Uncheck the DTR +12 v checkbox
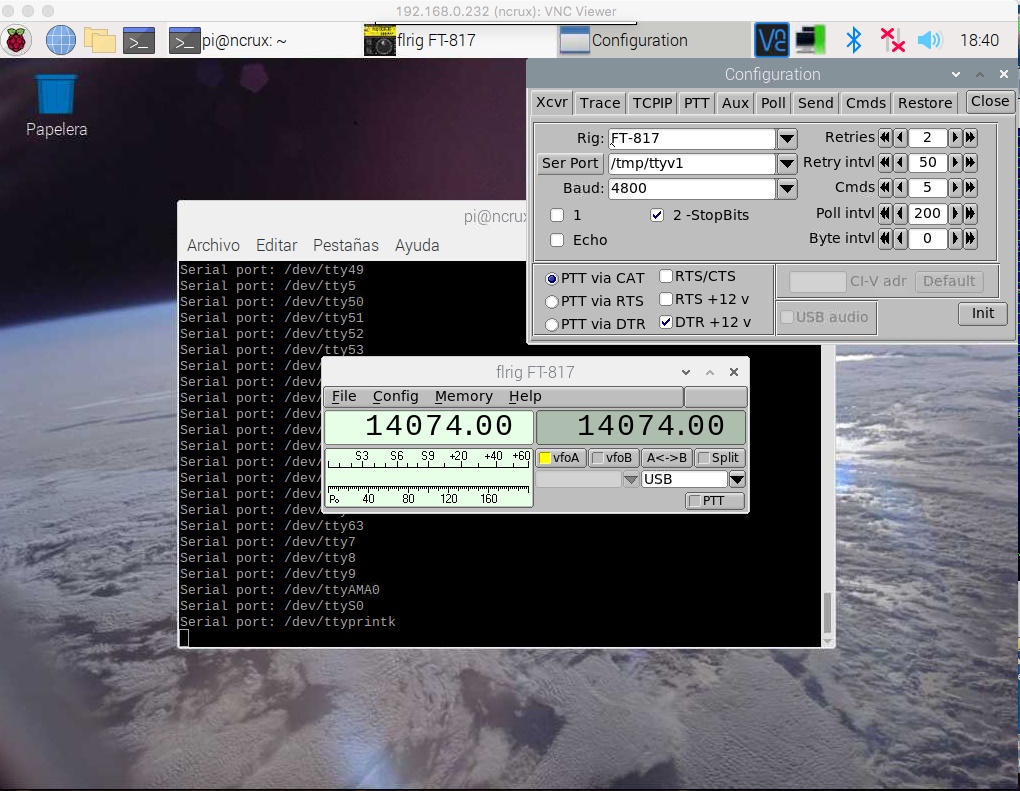This screenshot has width=1020, height=791. [665, 322]
